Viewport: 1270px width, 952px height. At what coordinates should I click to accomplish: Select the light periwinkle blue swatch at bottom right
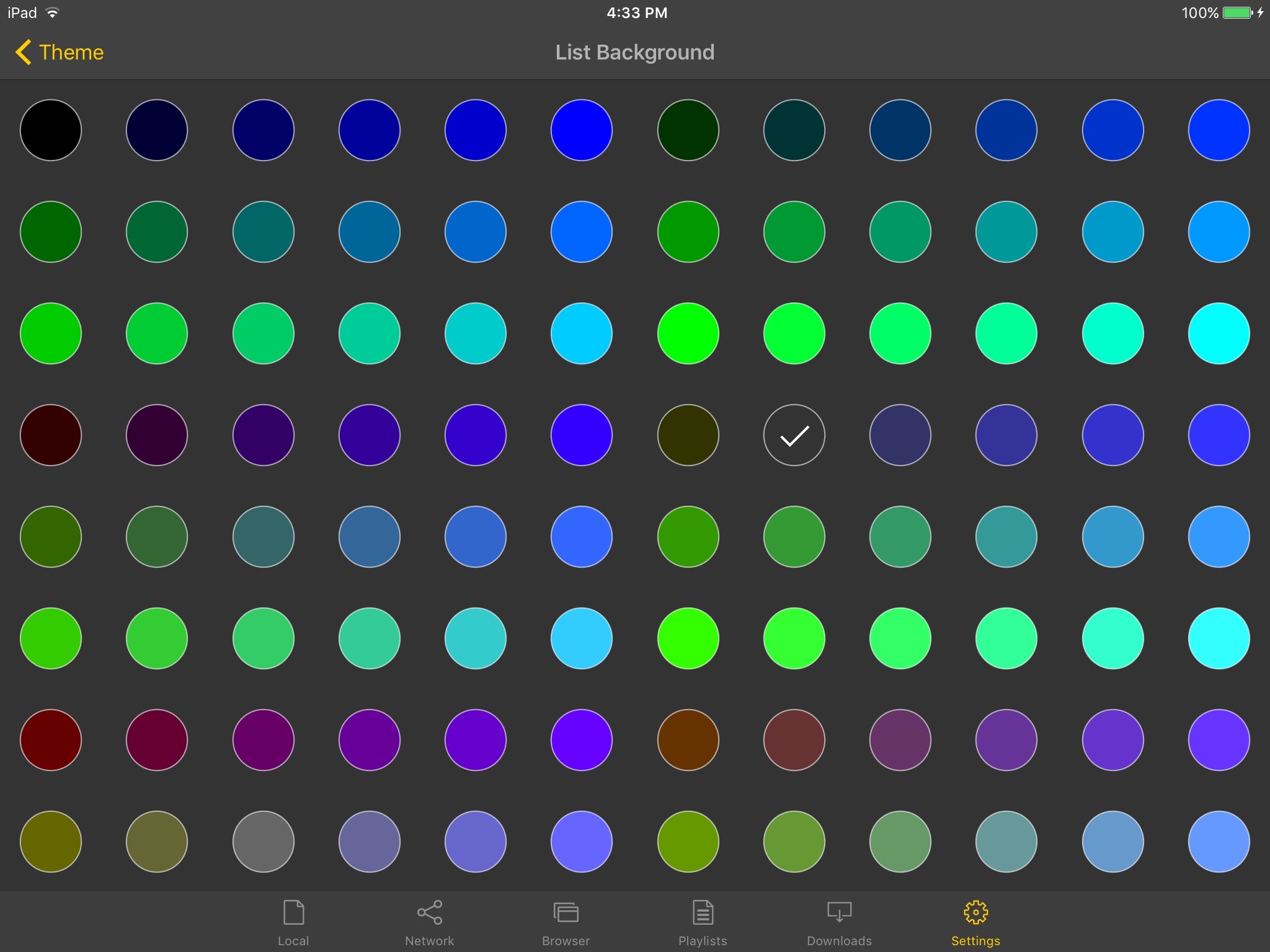click(1219, 842)
